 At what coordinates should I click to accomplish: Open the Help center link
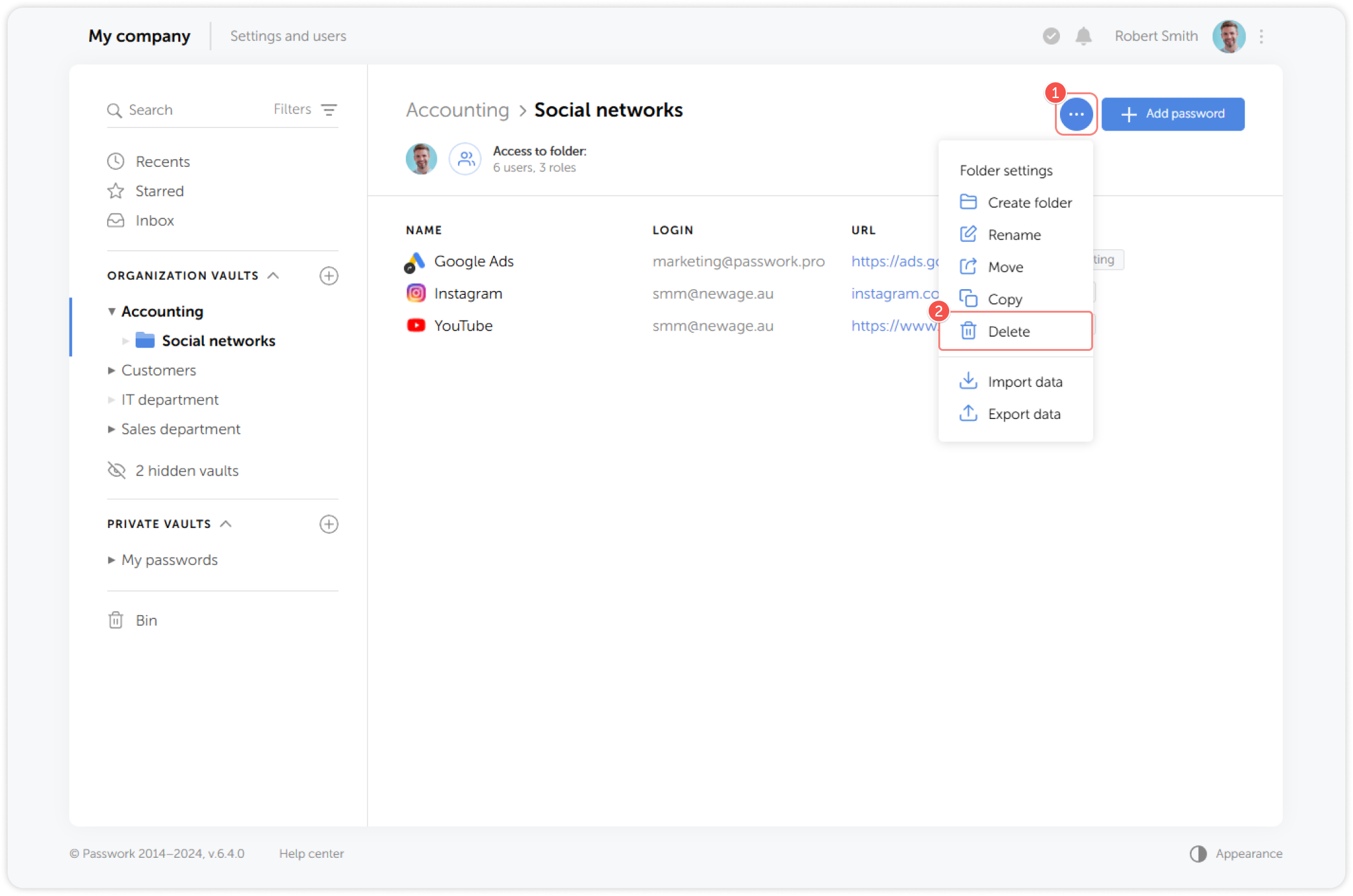pos(311,853)
